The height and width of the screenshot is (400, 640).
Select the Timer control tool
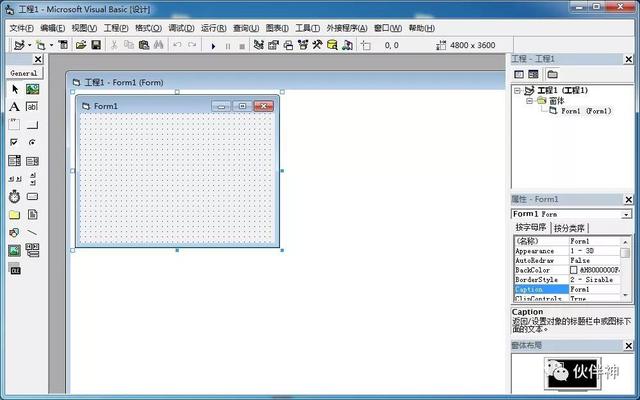pos(14,196)
